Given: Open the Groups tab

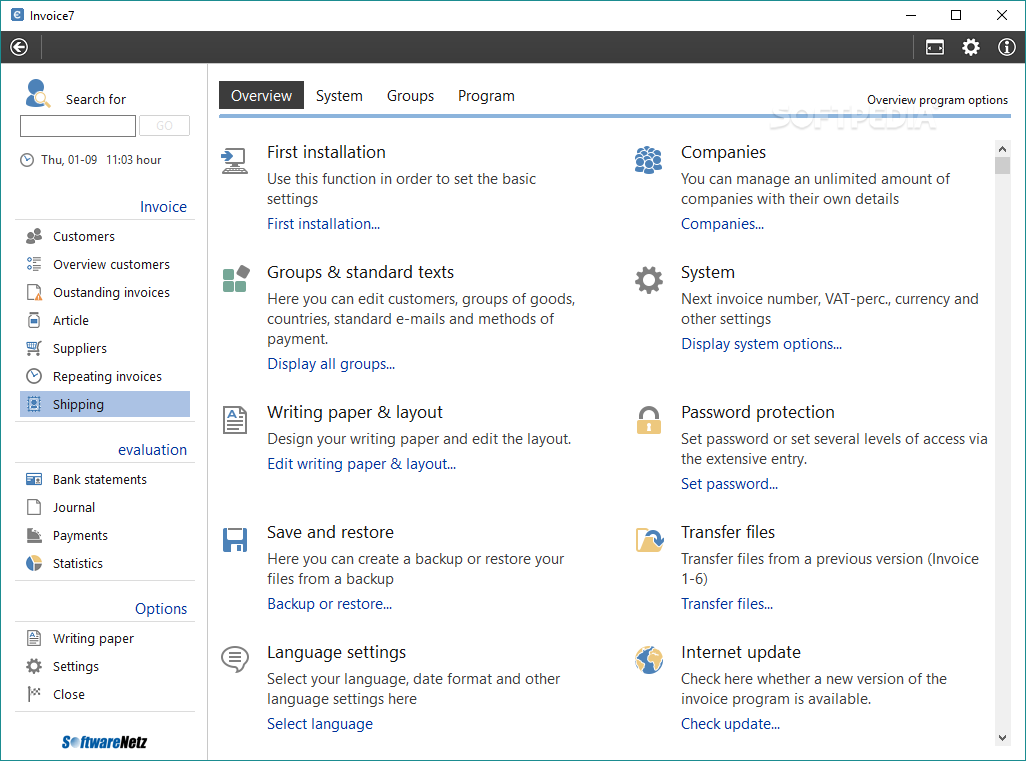Looking at the screenshot, I should coord(410,96).
